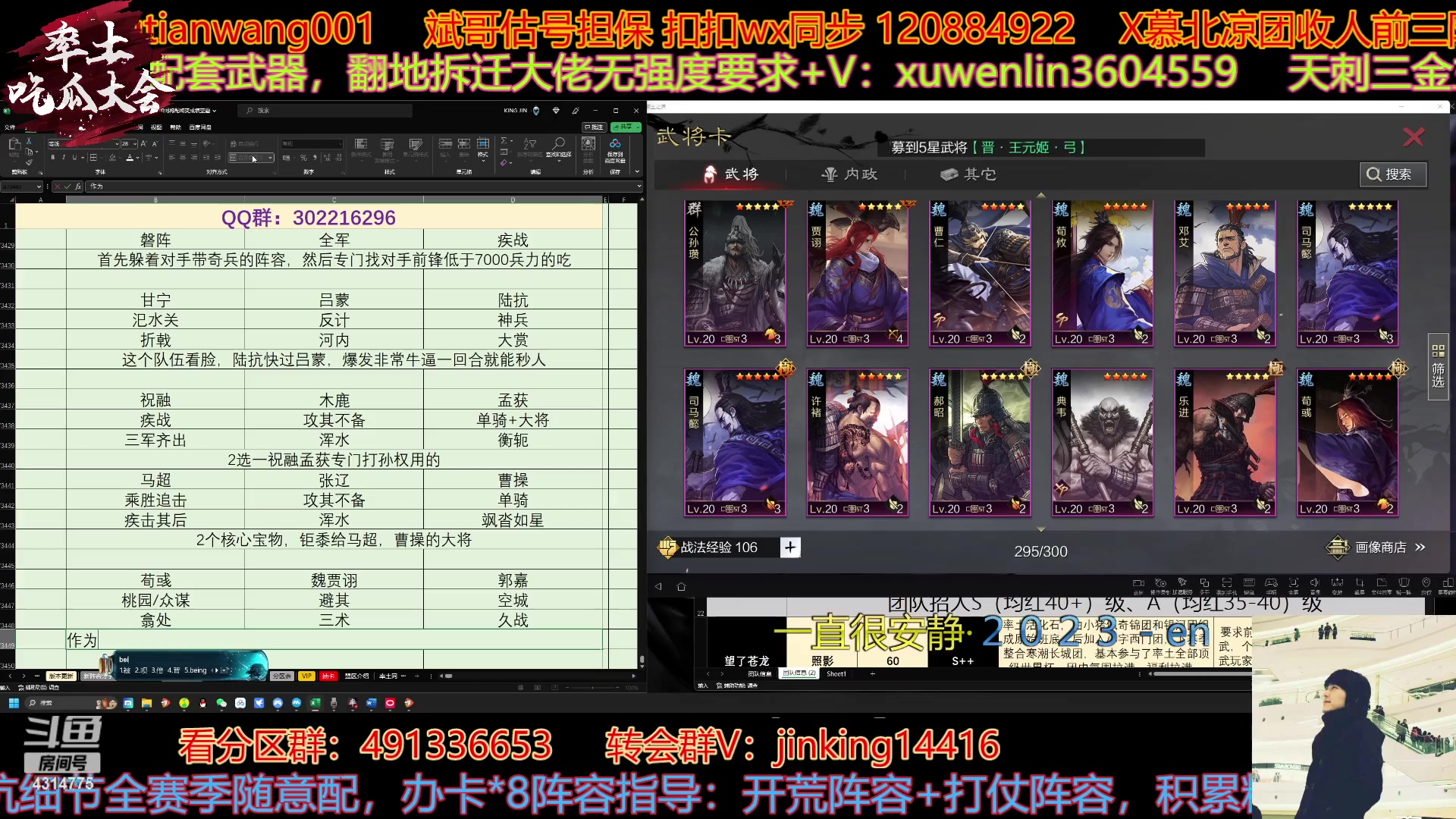1456x819 pixels.
Task: Open font name dropdown in ribbon
Action: [117, 143]
